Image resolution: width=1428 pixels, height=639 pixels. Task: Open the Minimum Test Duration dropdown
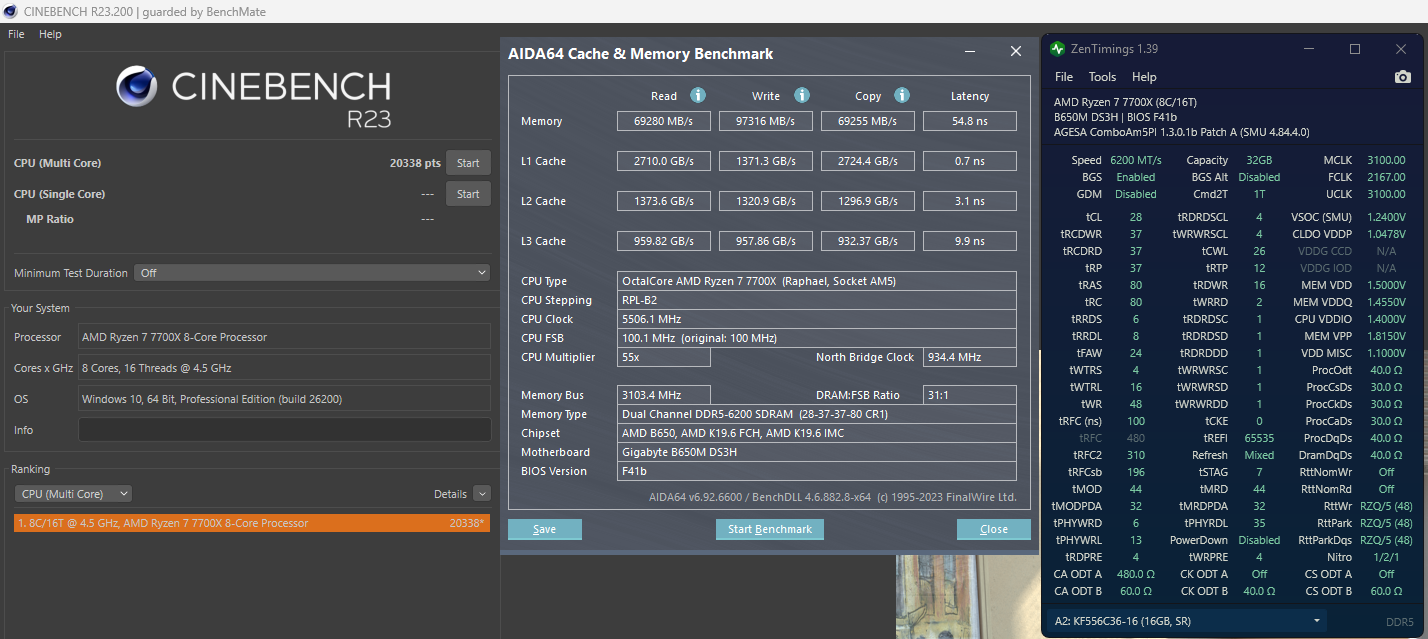pyautogui.click(x=312, y=272)
